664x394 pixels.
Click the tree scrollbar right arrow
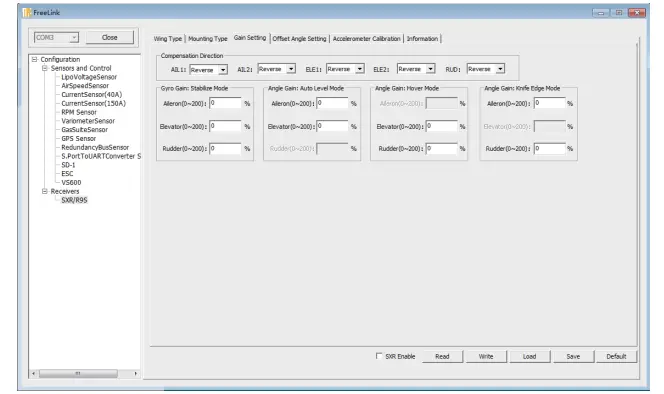[136, 374]
